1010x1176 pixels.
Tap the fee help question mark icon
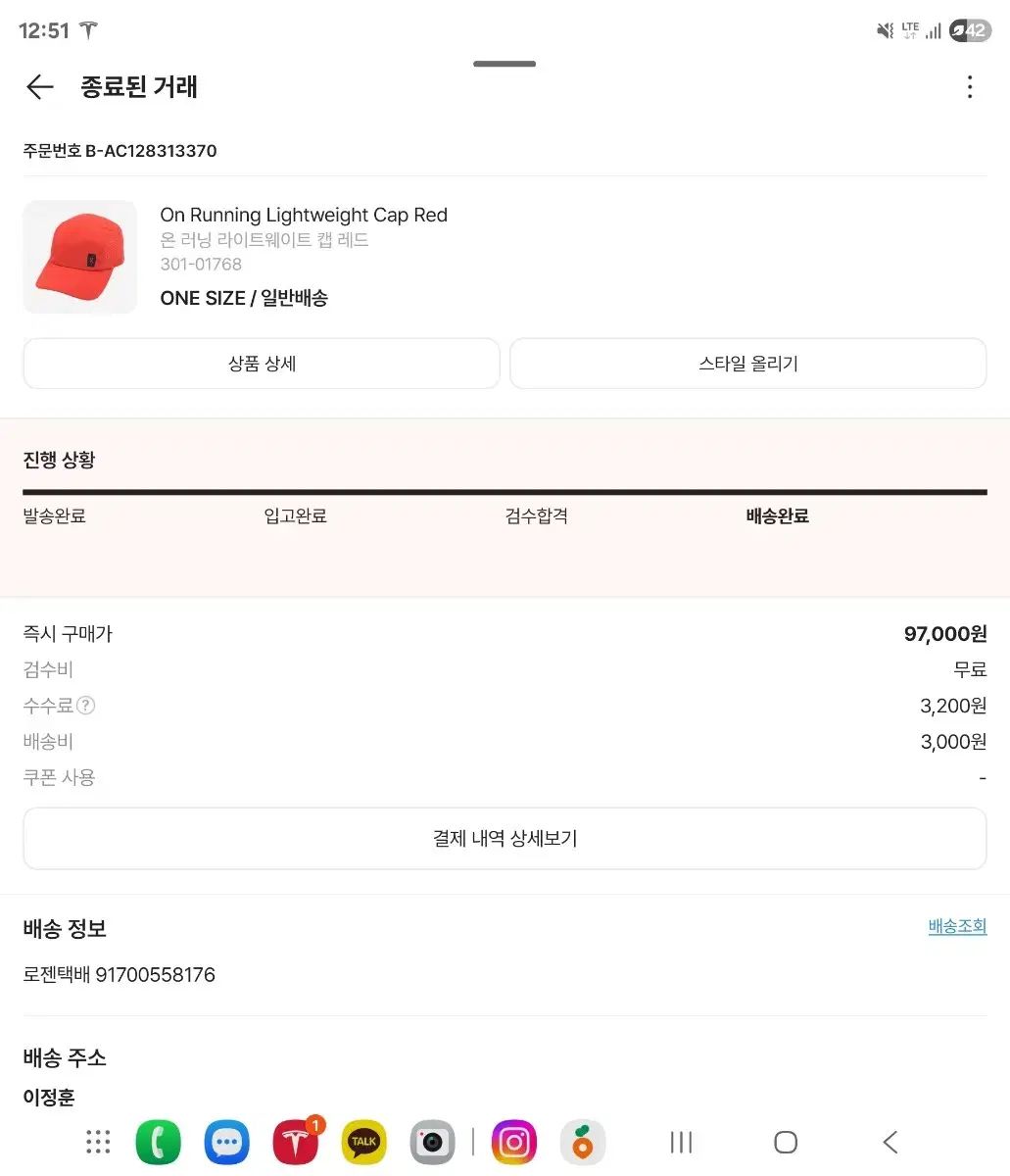pos(86,706)
